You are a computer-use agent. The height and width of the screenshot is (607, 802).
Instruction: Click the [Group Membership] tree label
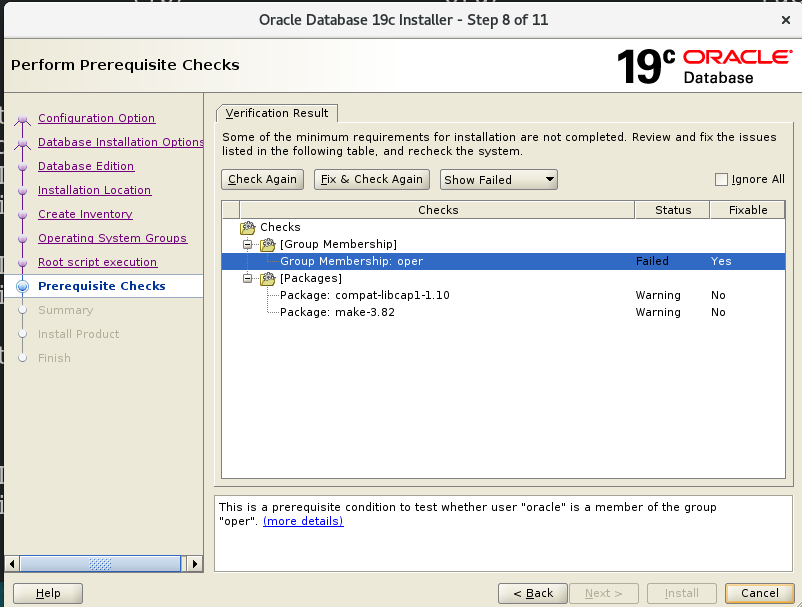[x=338, y=244]
